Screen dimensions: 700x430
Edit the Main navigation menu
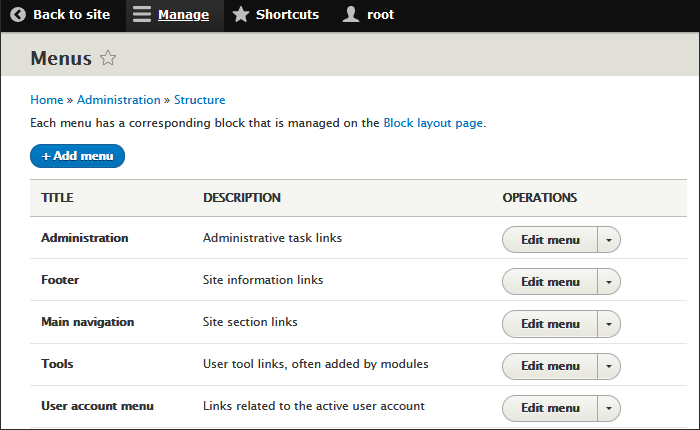[550, 324]
